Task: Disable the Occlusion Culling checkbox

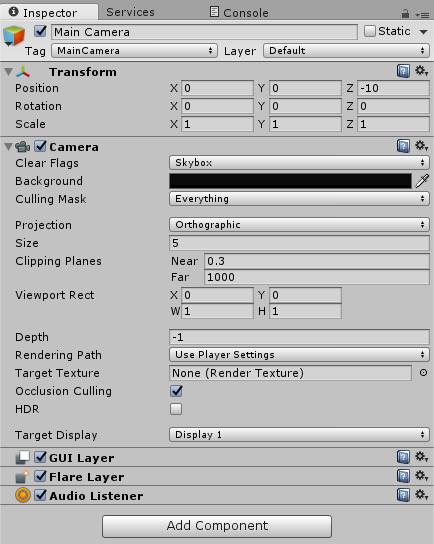Action: coord(176,391)
